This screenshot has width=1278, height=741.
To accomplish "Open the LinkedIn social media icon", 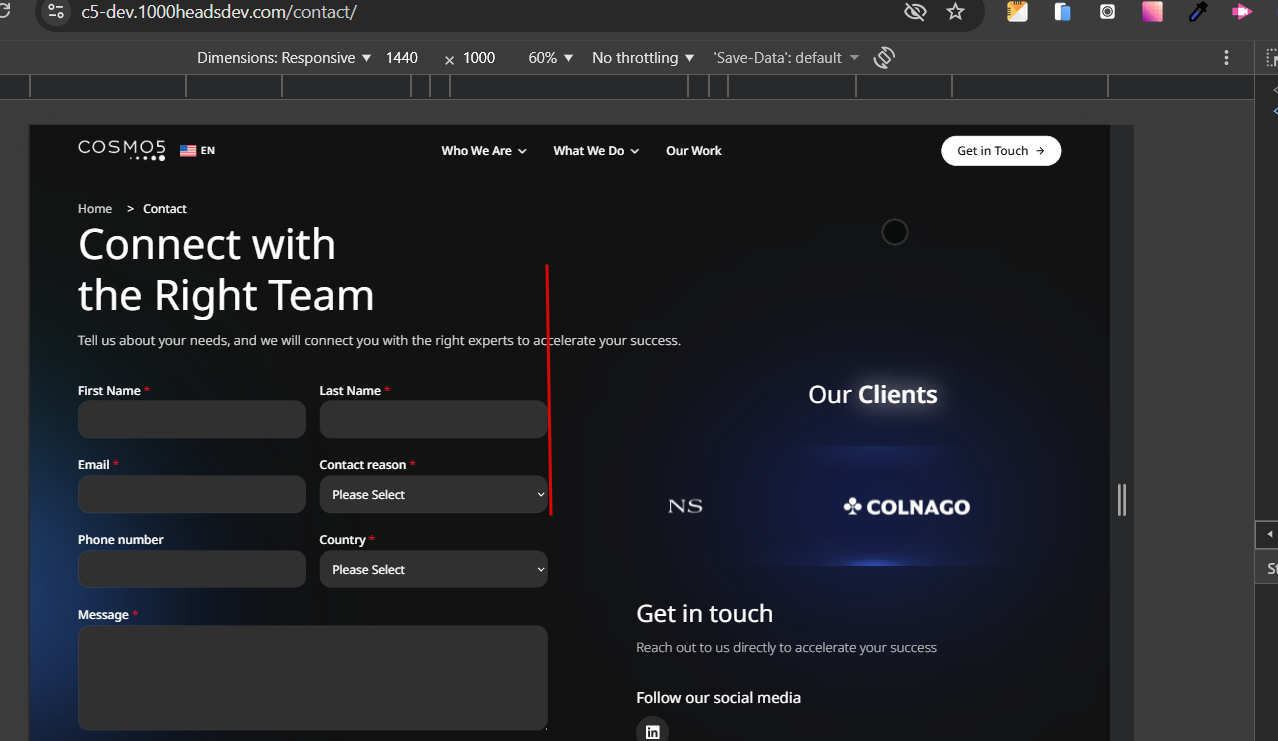I will tap(652, 730).
